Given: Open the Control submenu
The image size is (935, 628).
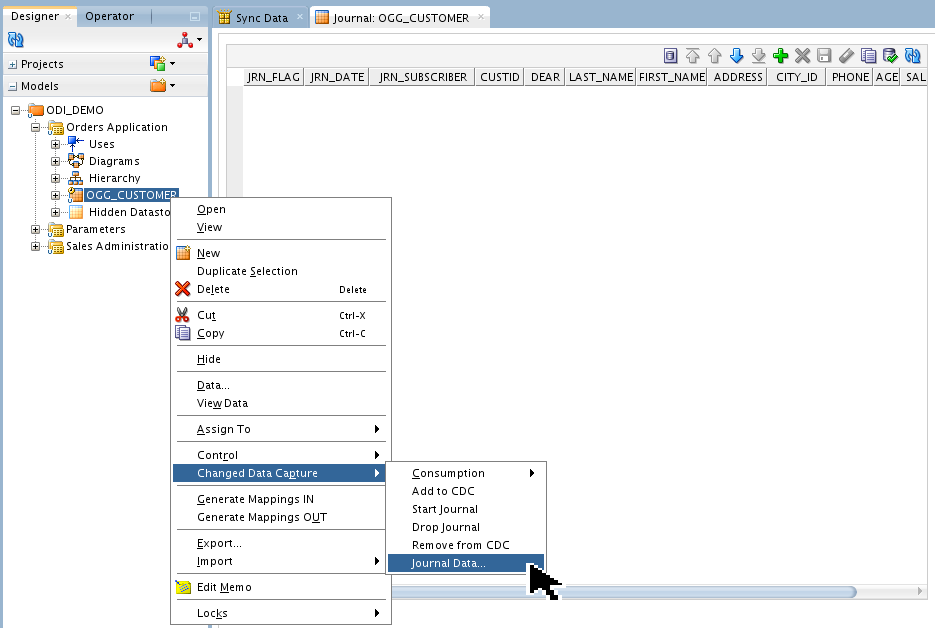Looking at the screenshot, I should (x=281, y=455).
